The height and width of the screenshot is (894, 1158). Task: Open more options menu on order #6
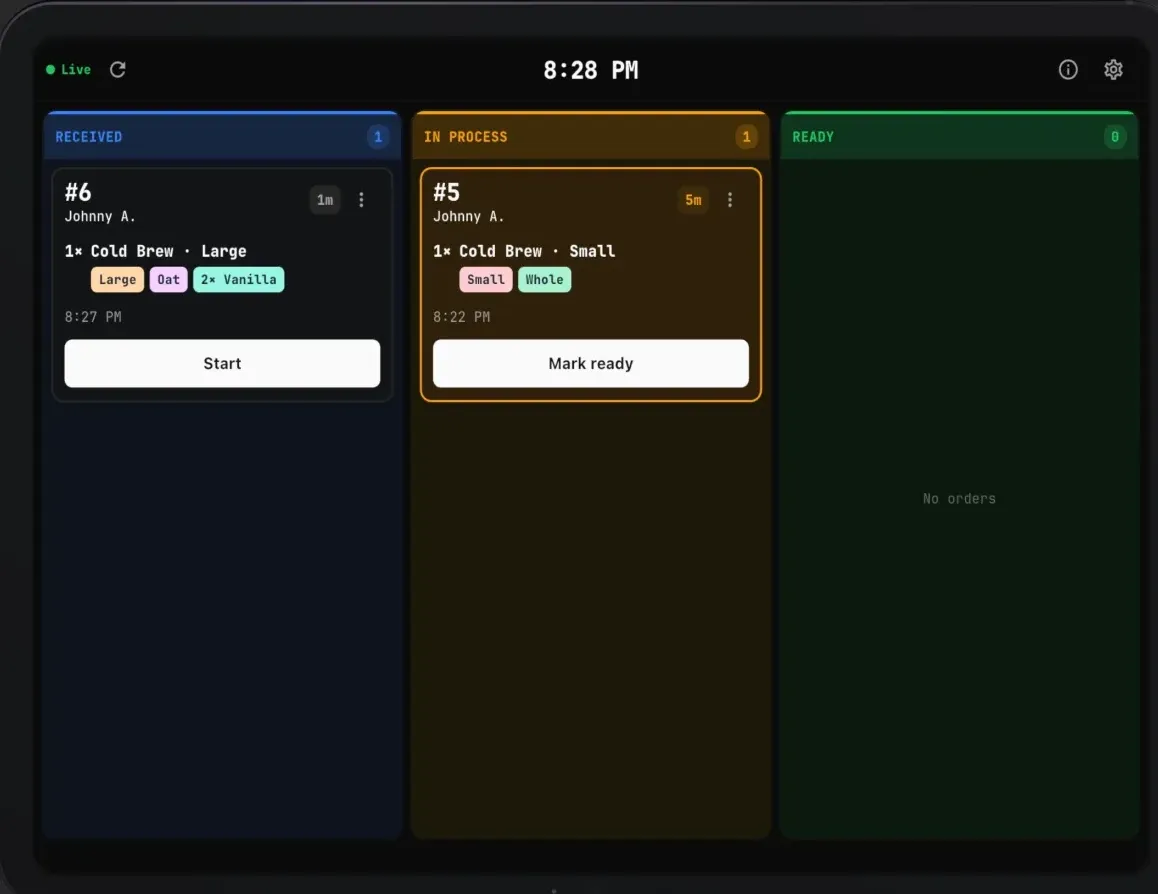pyautogui.click(x=361, y=200)
